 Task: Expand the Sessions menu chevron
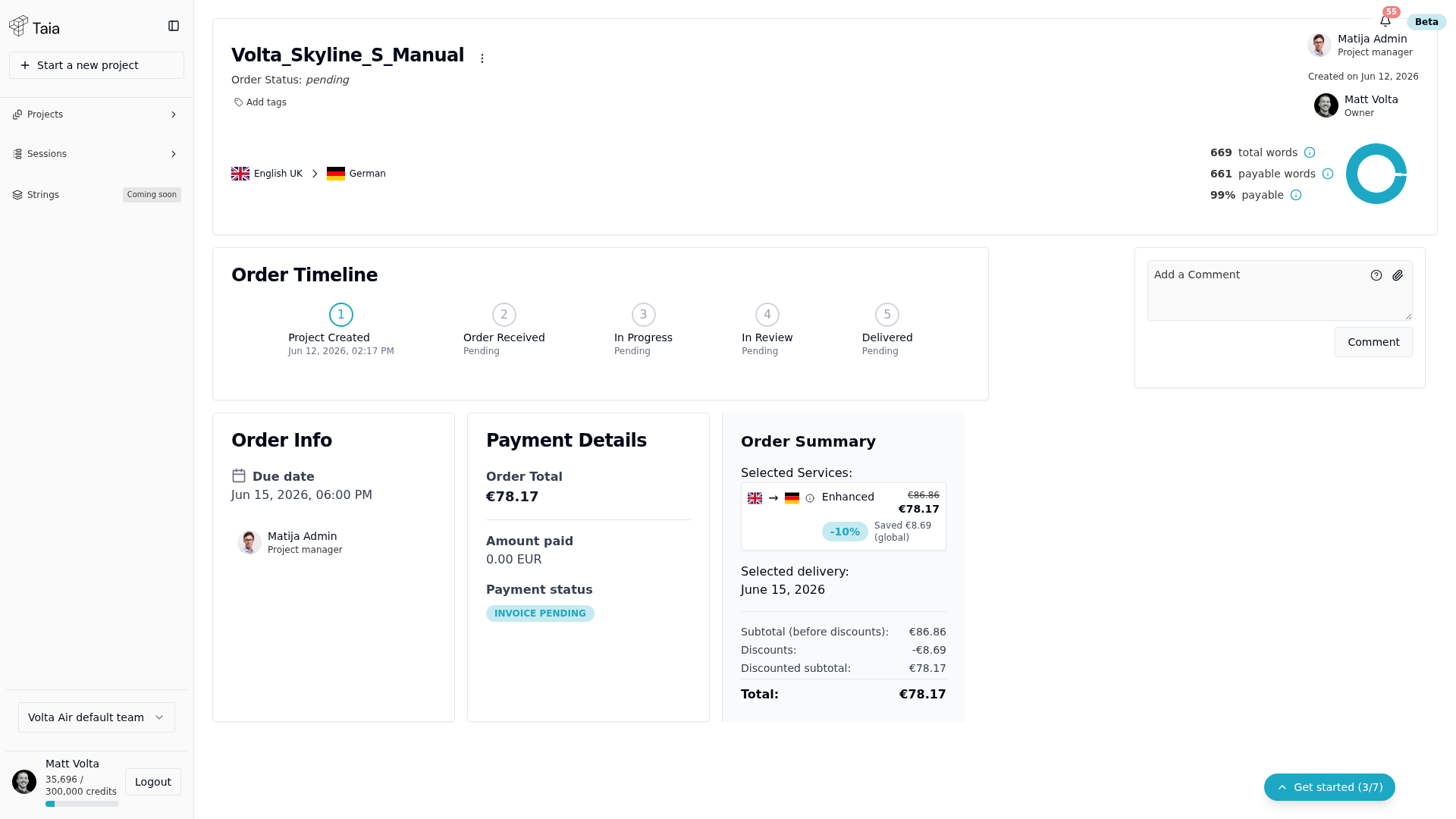coord(174,154)
